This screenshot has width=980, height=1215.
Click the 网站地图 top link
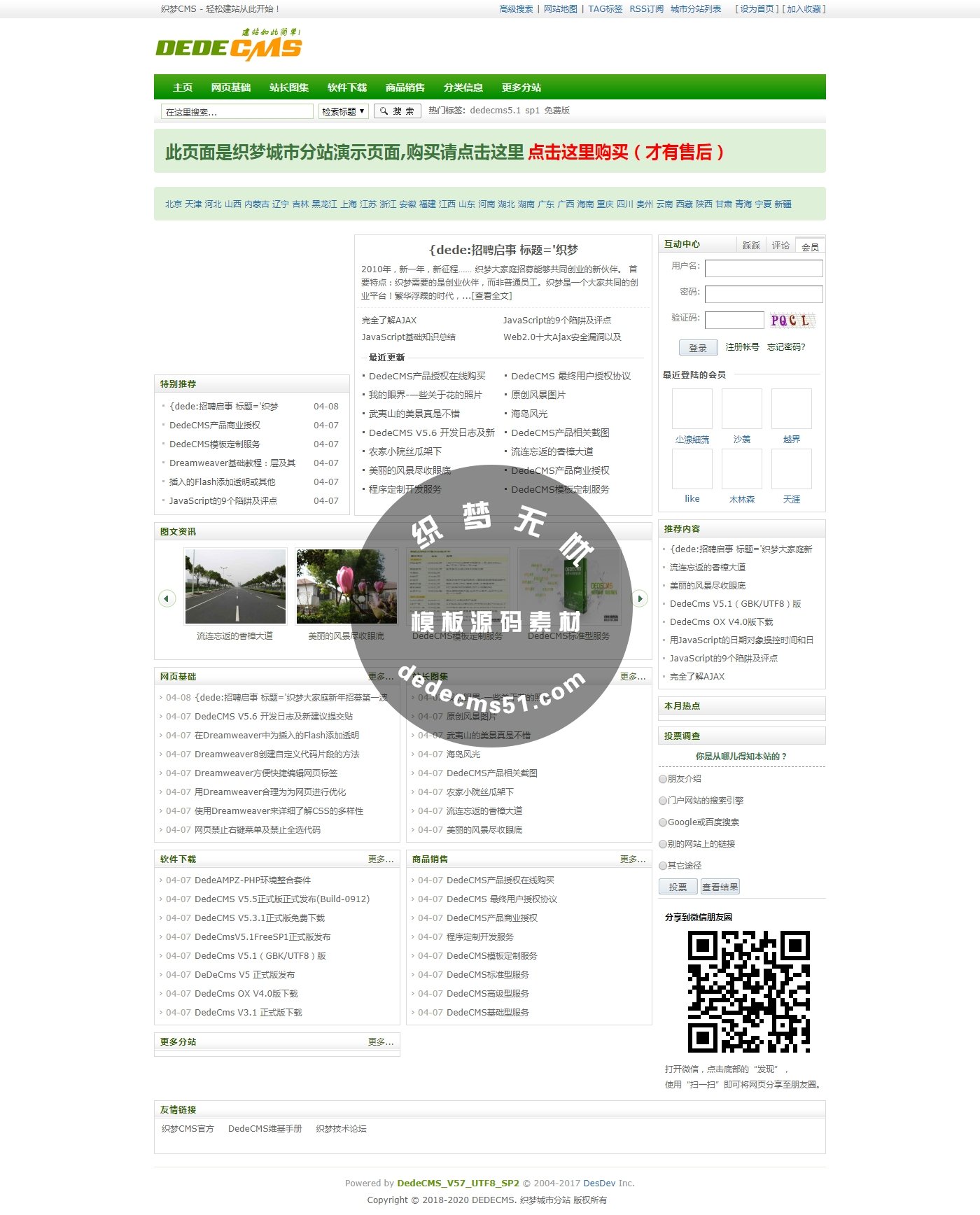click(561, 9)
